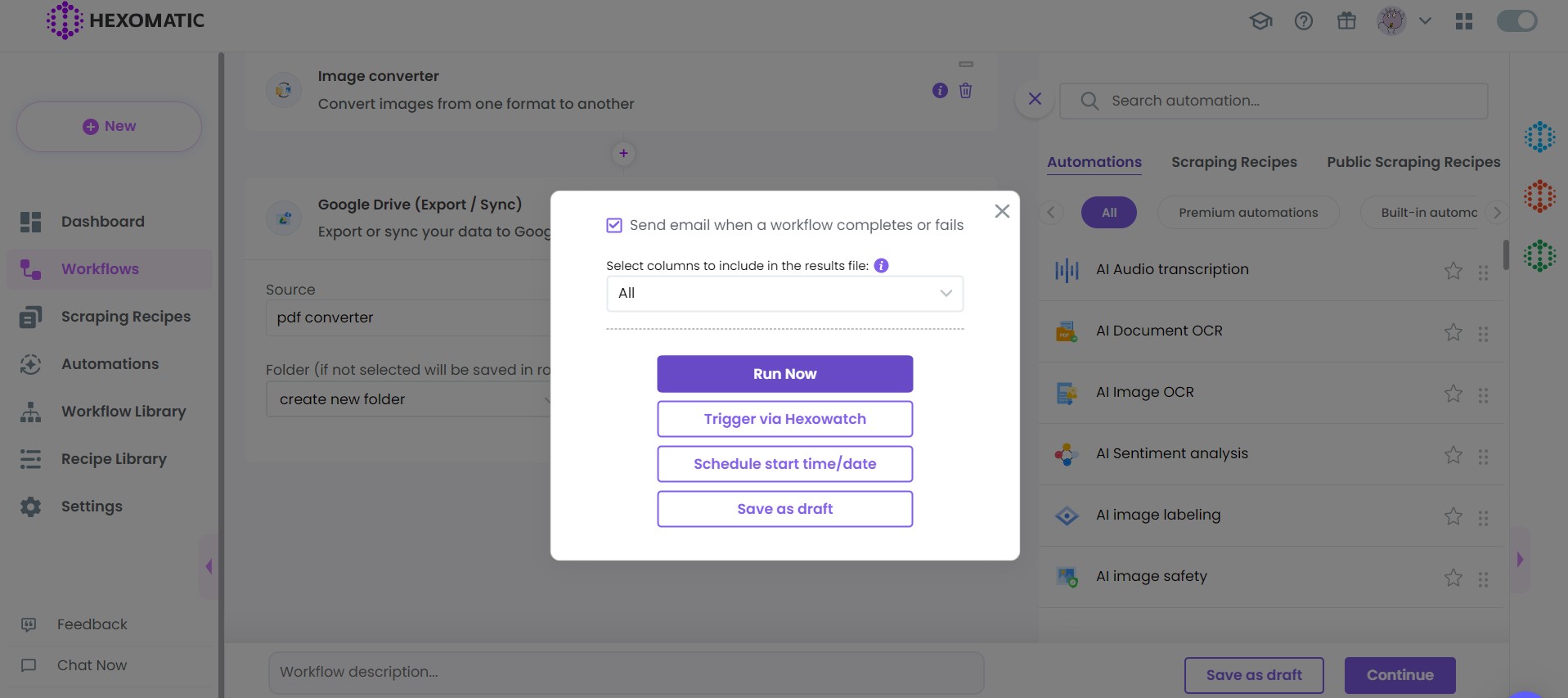
Task: Expand the user avatar menu chevron
Action: [1425, 21]
